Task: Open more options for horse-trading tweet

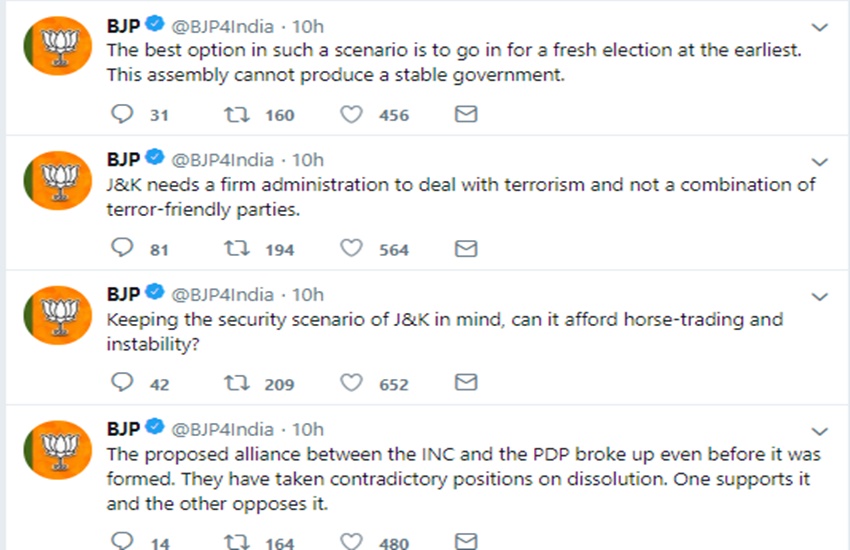Action: 819,296
